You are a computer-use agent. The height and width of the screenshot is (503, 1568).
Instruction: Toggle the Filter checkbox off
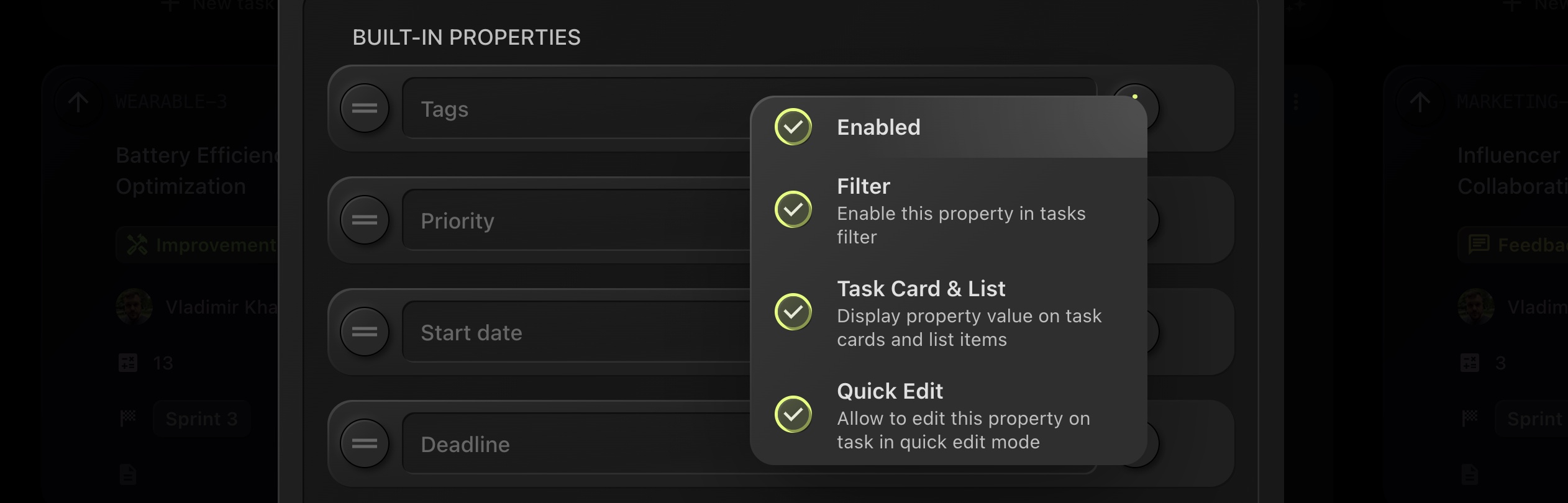point(793,210)
